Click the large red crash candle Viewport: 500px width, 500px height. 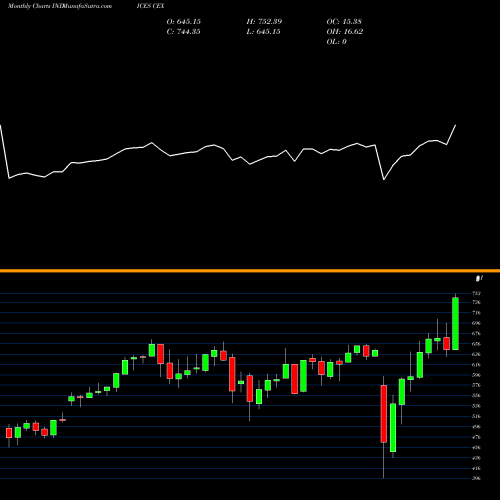click(384, 414)
